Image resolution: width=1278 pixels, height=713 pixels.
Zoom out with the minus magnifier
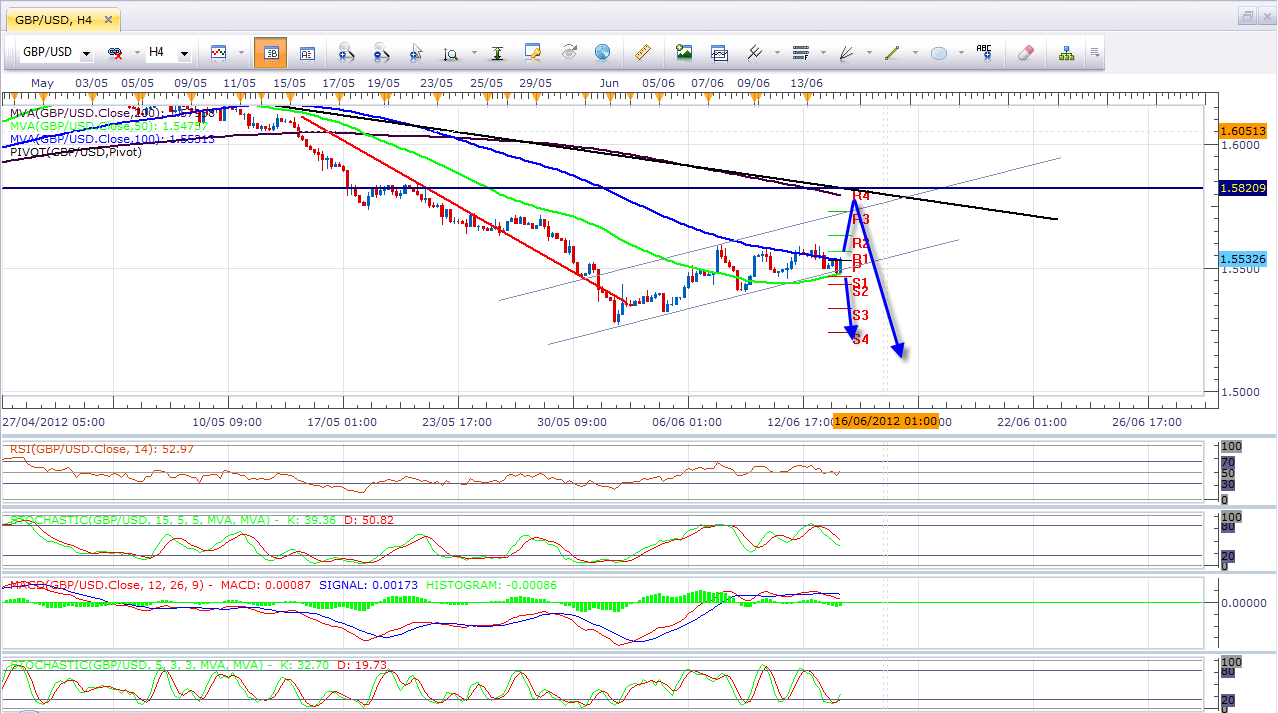point(381,53)
